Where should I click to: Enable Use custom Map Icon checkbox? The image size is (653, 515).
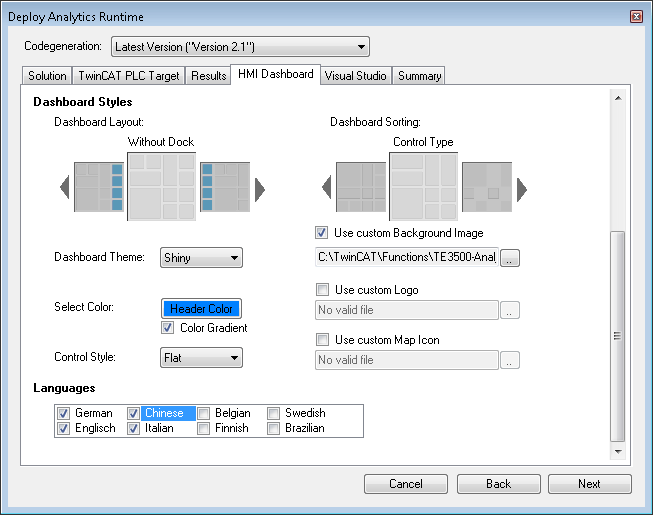pos(322,340)
